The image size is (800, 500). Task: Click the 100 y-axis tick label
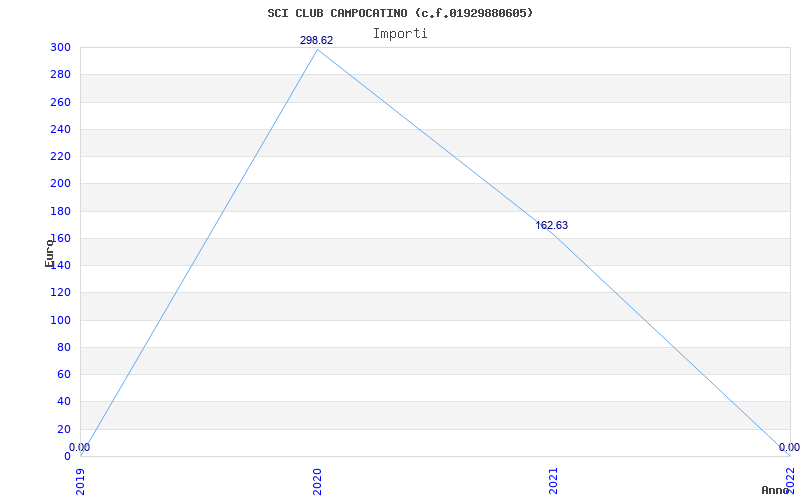click(61, 320)
